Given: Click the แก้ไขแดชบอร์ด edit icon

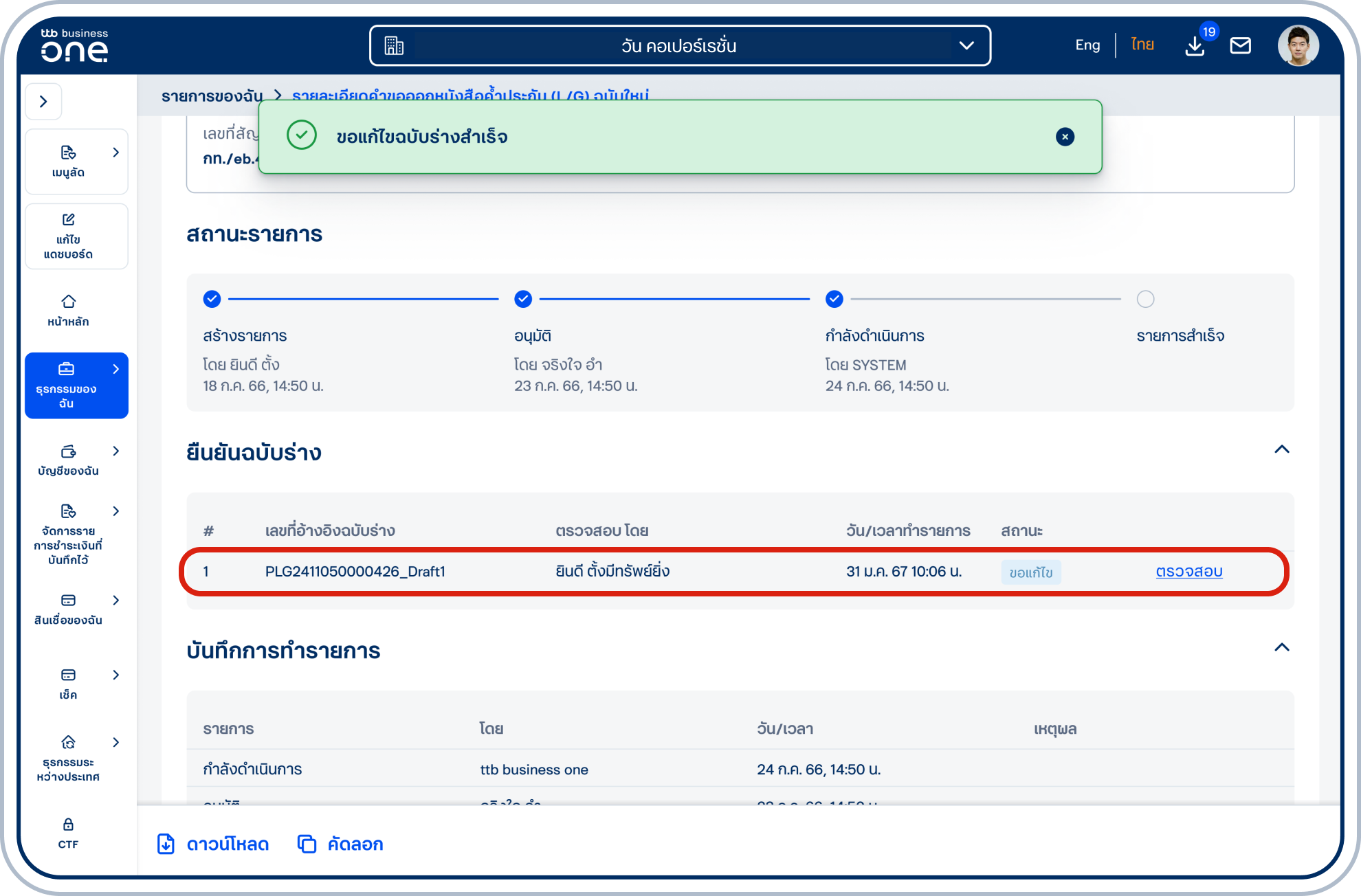Looking at the screenshot, I should (x=69, y=221).
